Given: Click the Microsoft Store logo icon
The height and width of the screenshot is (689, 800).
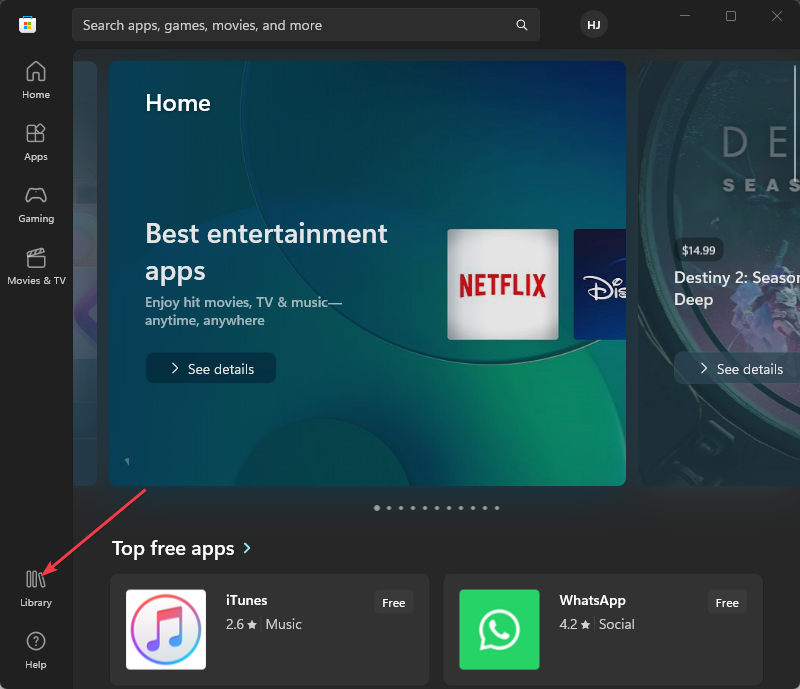Looking at the screenshot, I should [x=28, y=24].
